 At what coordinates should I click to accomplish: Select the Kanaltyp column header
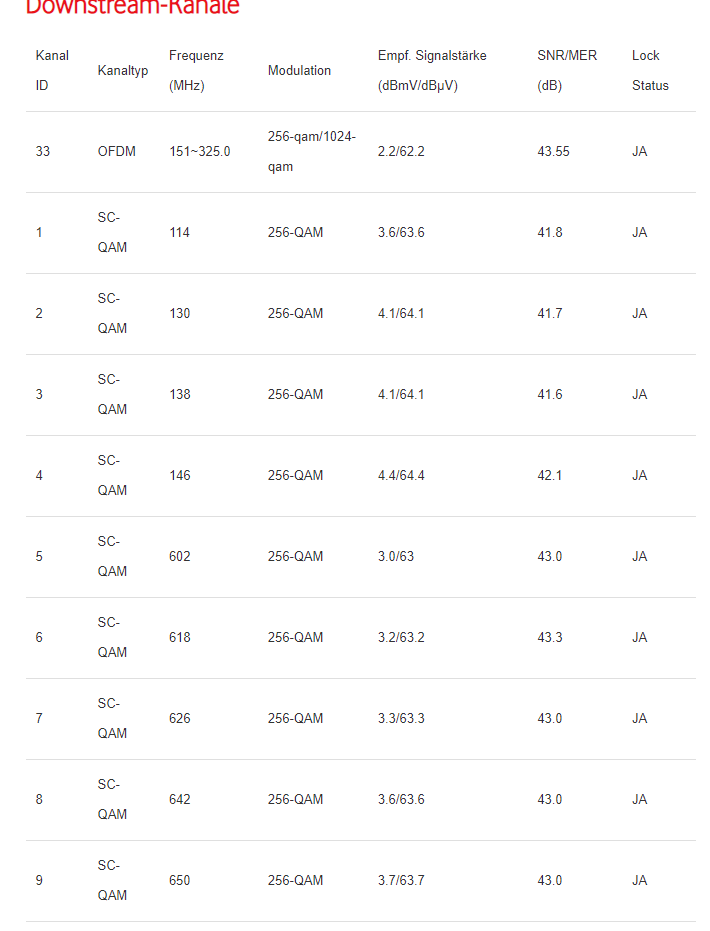pyautogui.click(x=123, y=71)
